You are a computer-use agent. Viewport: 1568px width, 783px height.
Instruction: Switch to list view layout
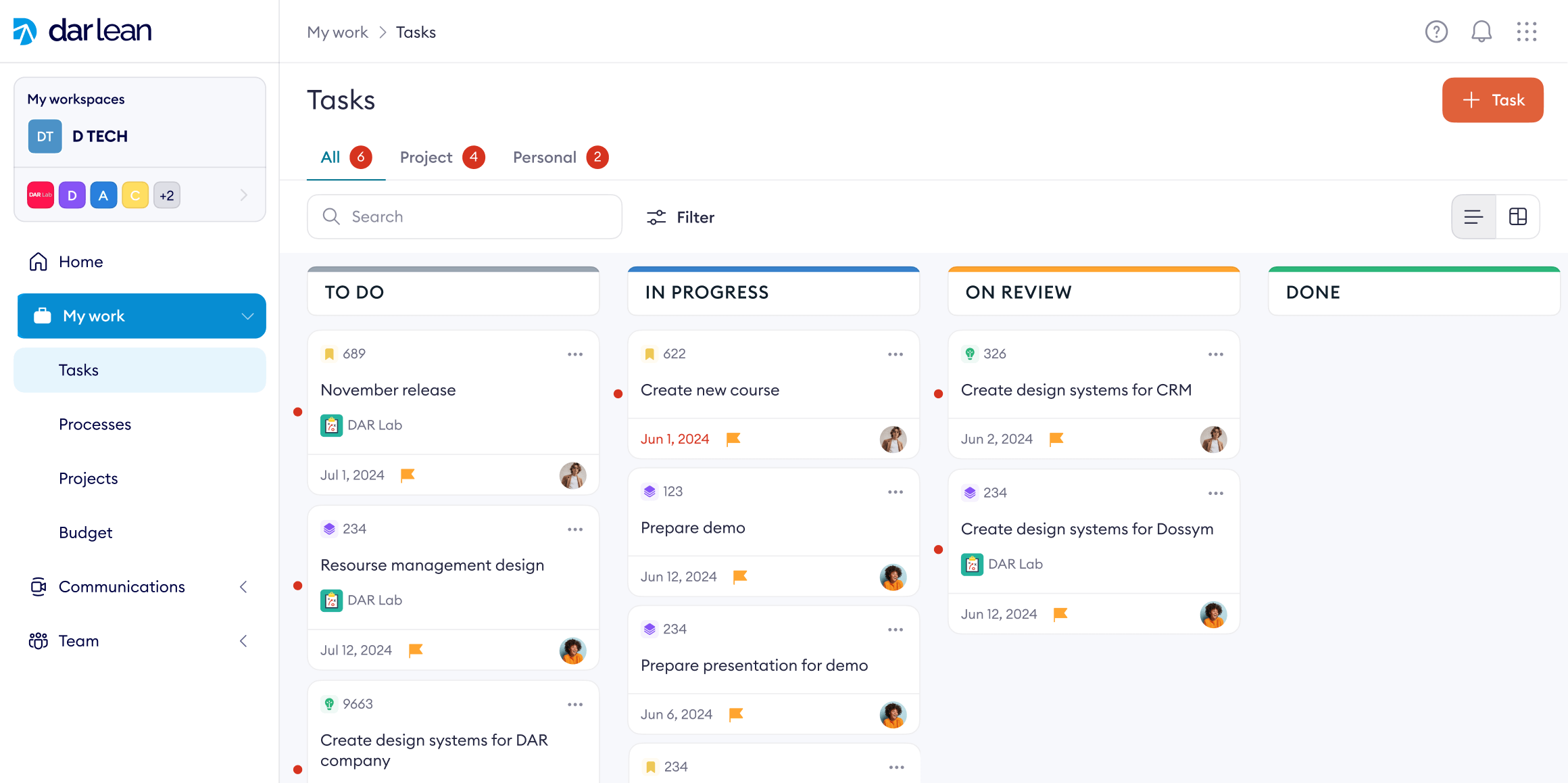(x=1473, y=217)
